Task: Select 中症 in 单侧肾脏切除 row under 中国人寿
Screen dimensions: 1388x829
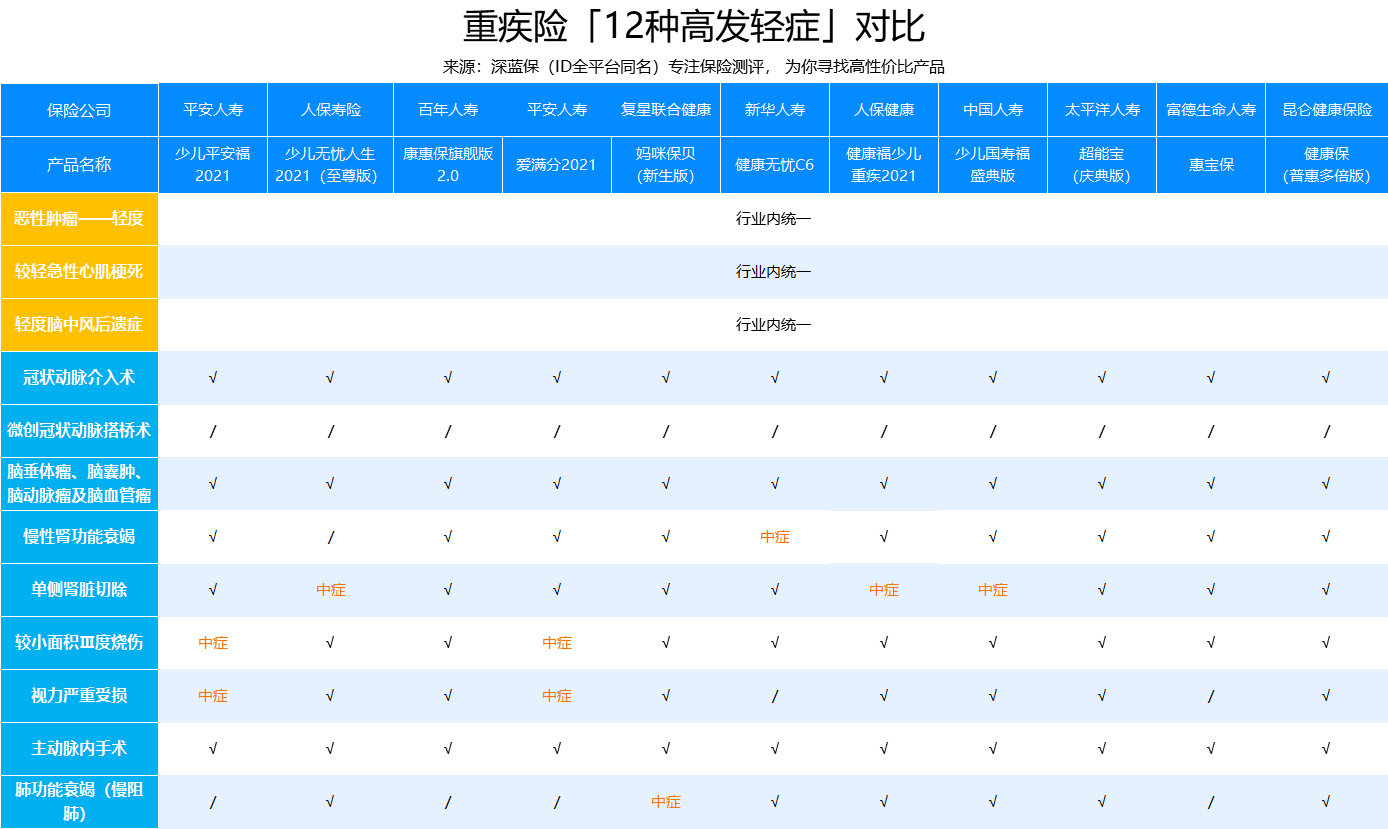Action: pyautogui.click(x=993, y=590)
